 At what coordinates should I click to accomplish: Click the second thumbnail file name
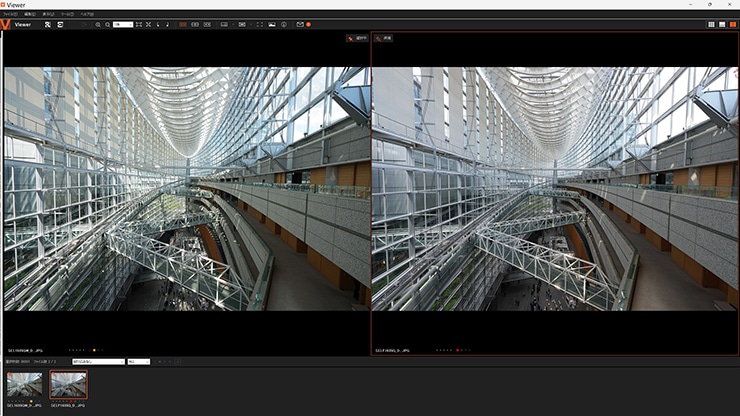(x=68, y=406)
